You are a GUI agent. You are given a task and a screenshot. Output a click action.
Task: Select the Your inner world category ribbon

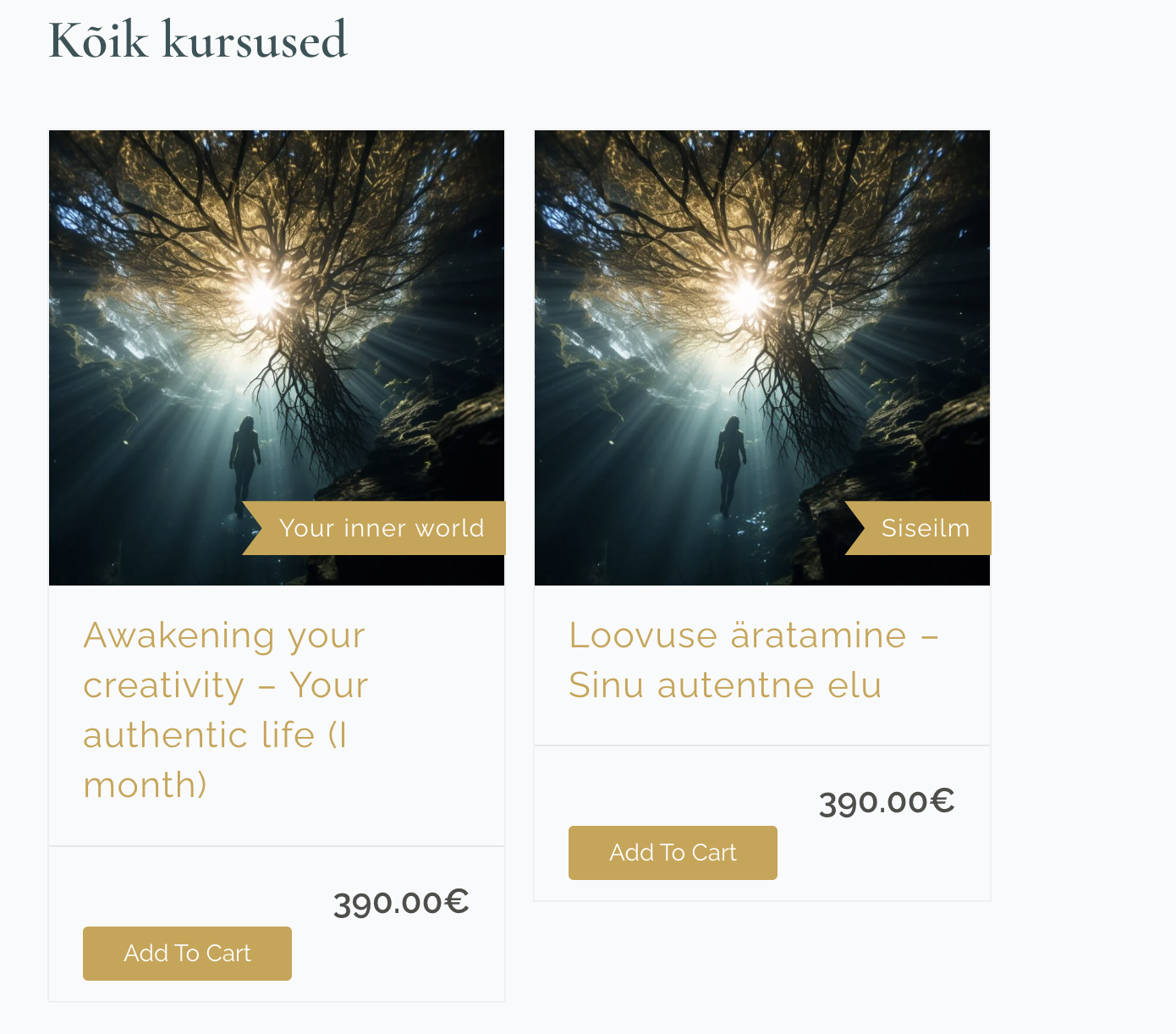click(374, 528)
